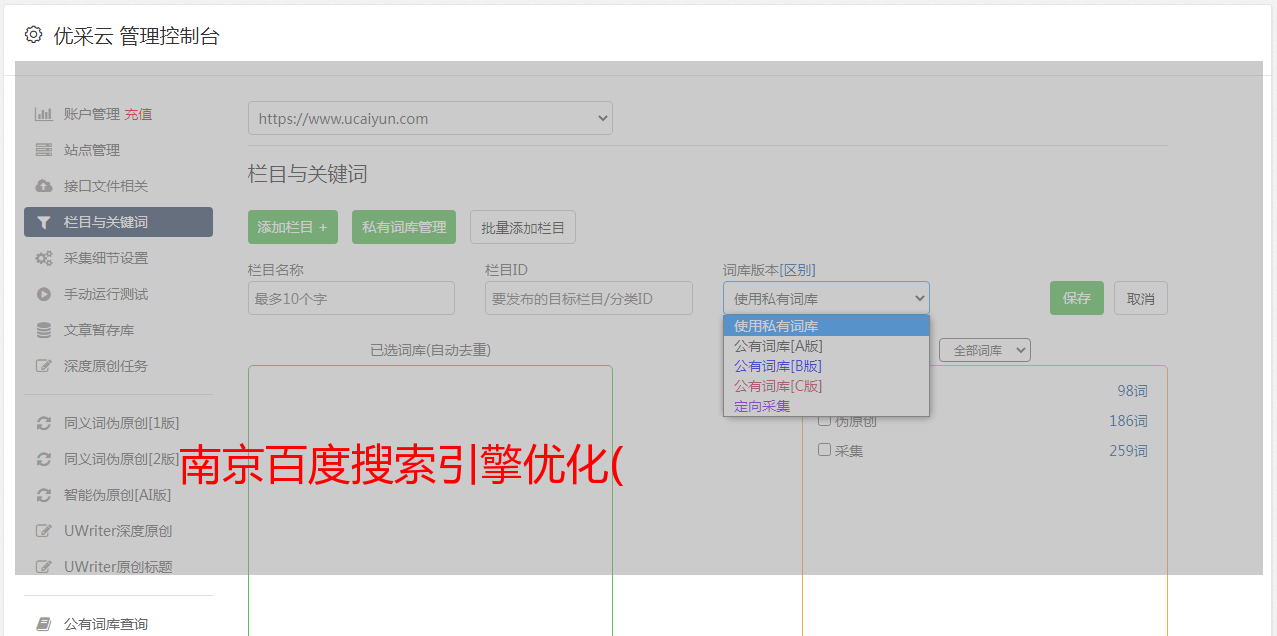Open the site URL dropdown
The height and width of the screenshot is (636, 1277).
click(430, 118)
